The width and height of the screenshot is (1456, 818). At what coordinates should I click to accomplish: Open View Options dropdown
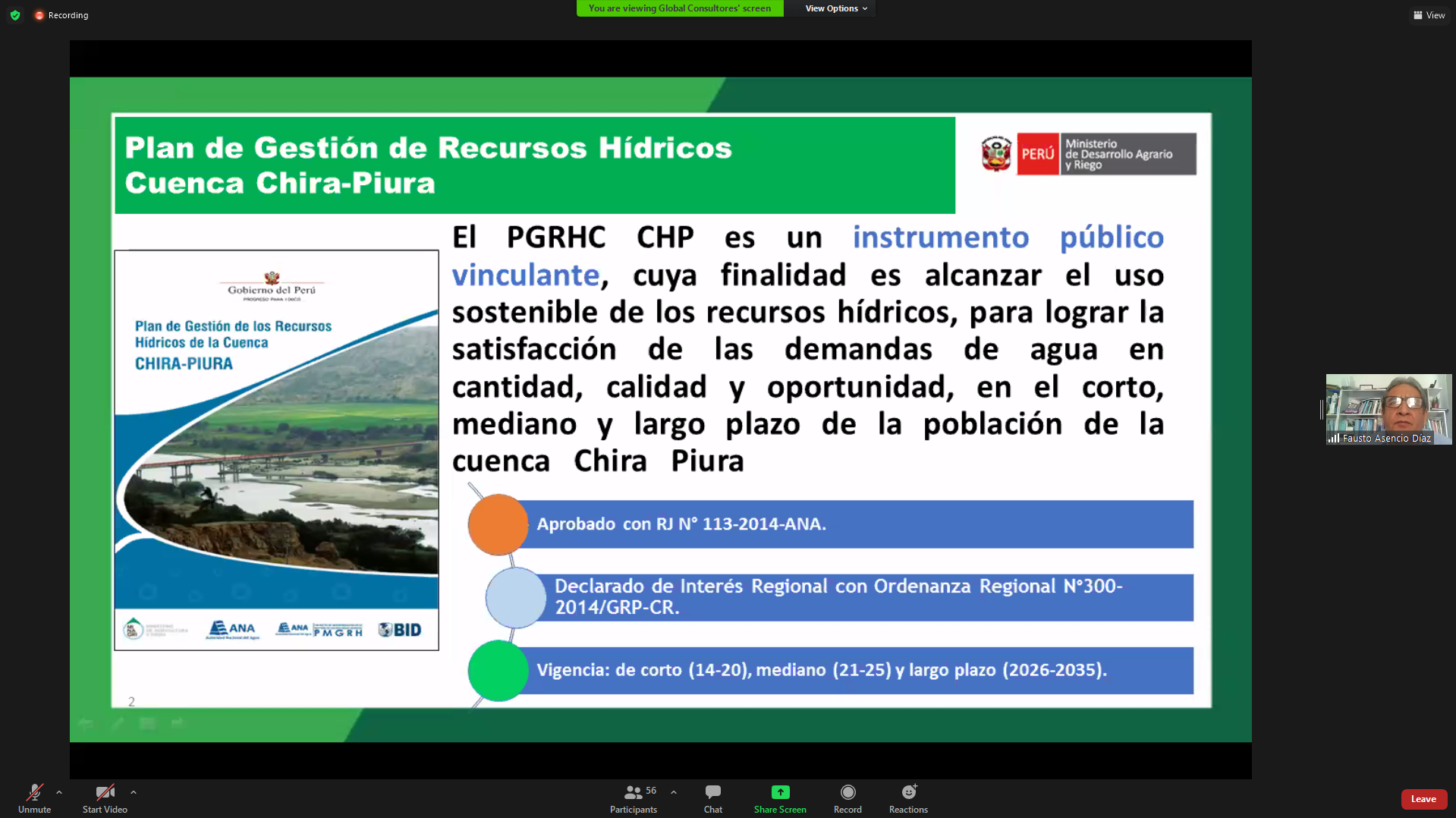click(836, 8)
